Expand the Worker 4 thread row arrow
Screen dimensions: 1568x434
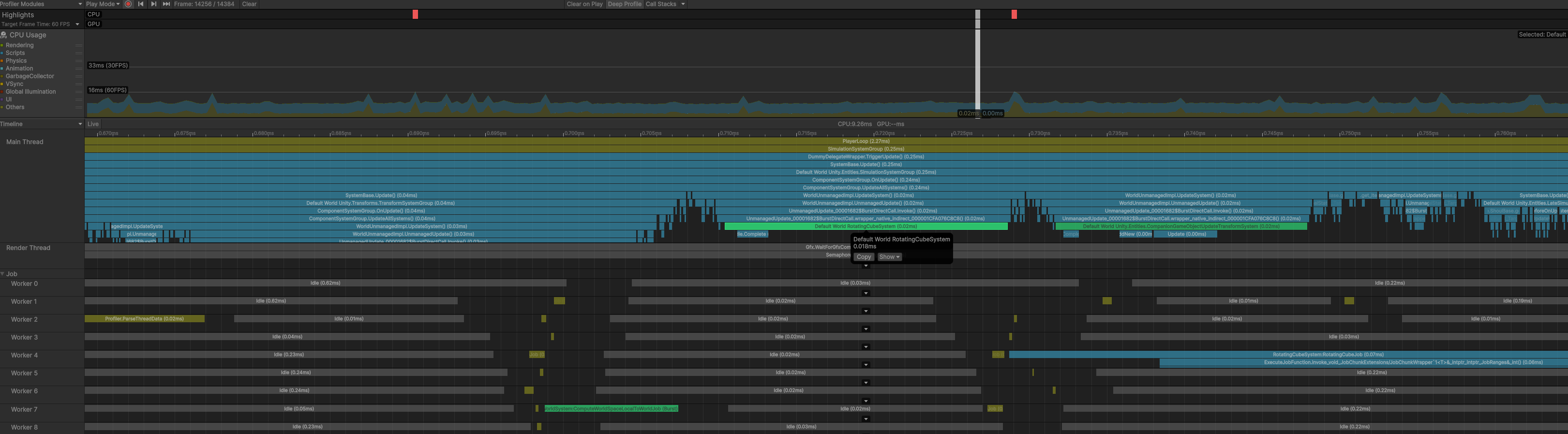(866, 365)
